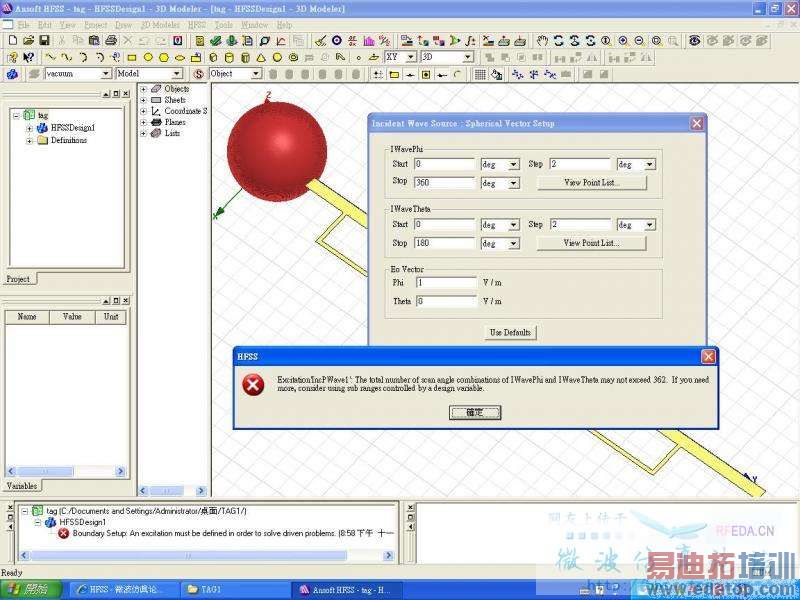Click Use Defaults in Spherical Vector Setup
Viewport: 800px width, 600px height.
point(510,333)
